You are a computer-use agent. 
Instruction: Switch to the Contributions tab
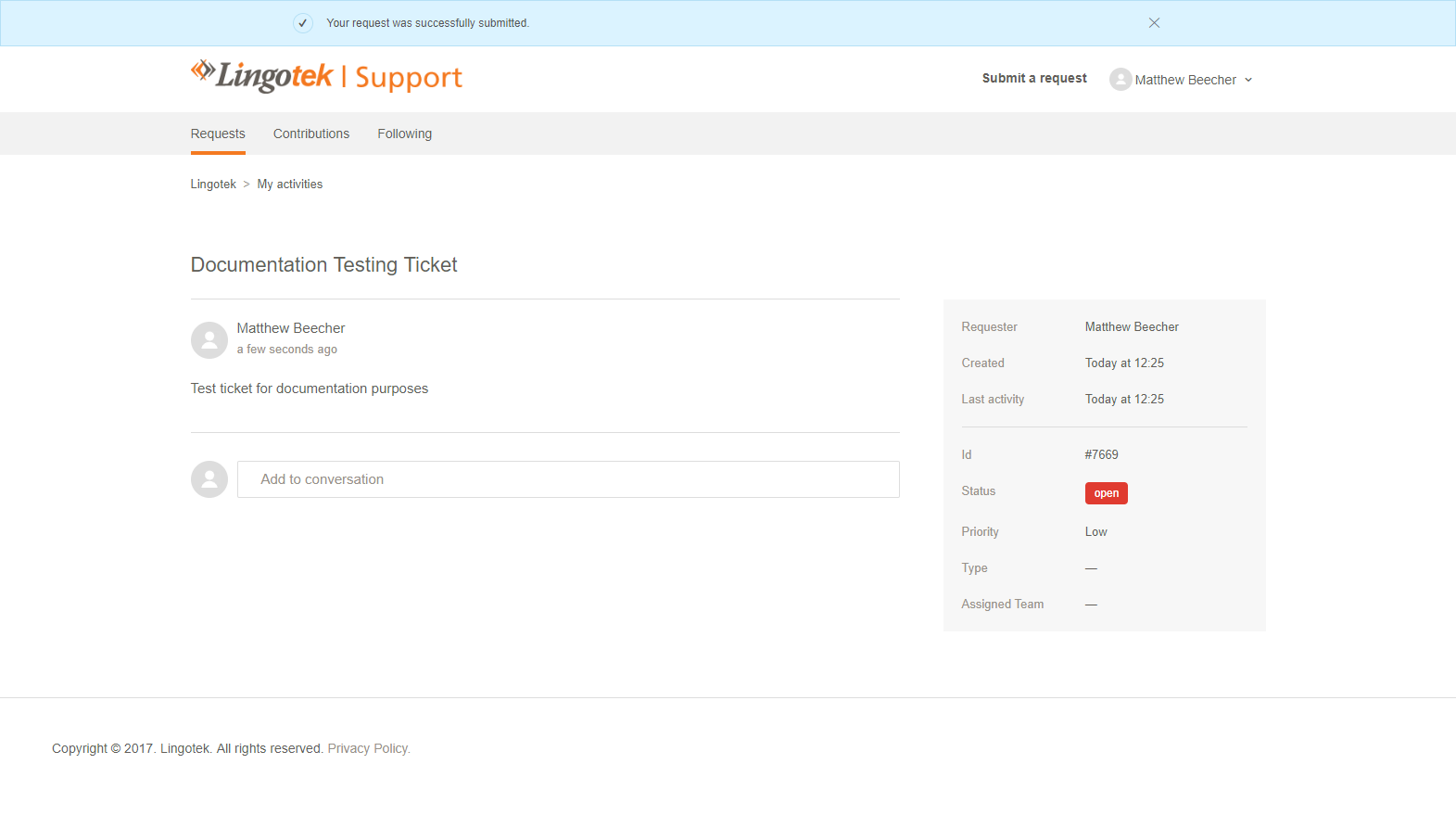pyautogui.click(x=311, y=134)
